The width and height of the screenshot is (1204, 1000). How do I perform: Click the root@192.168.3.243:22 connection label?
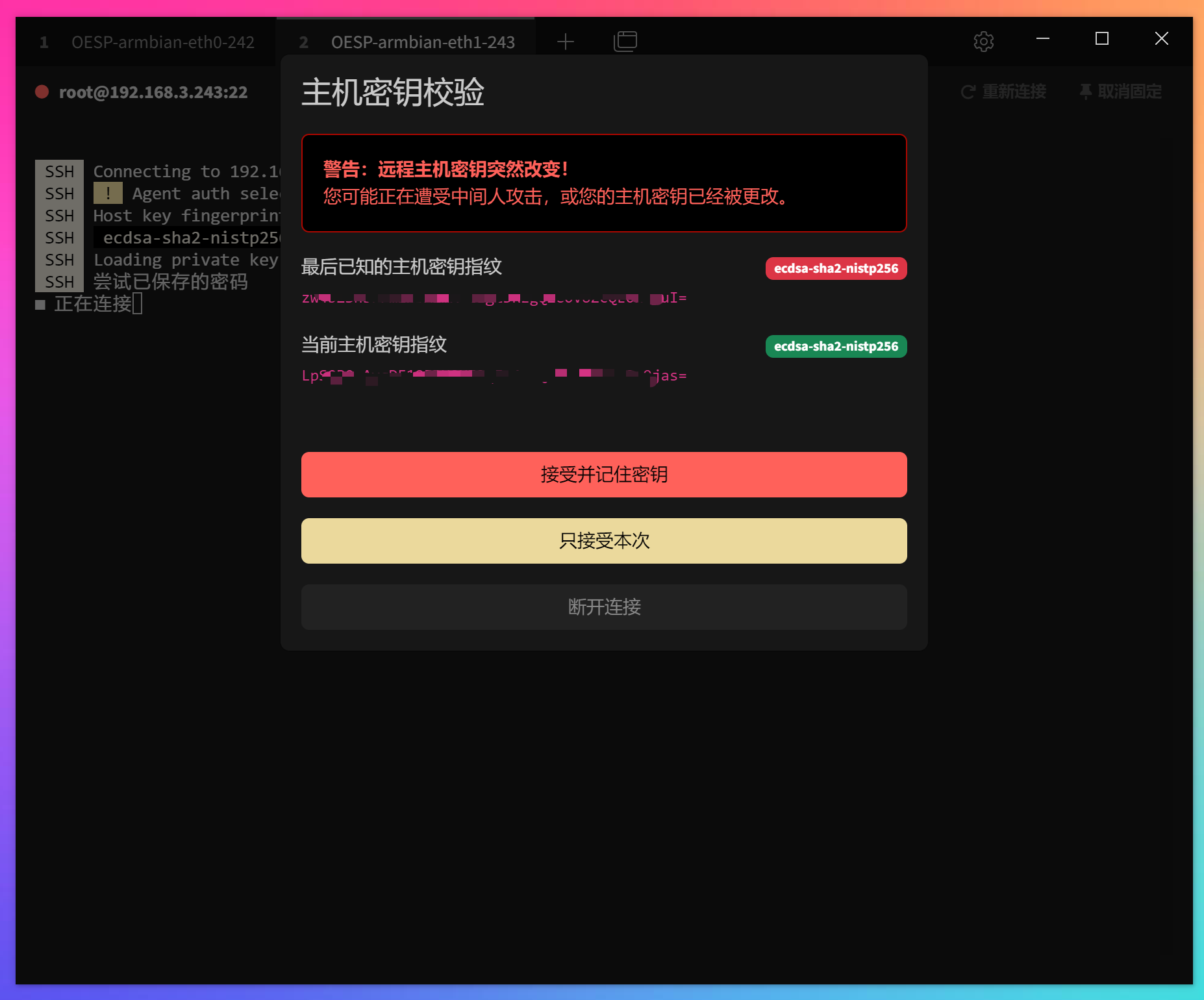tap(153, 92)
